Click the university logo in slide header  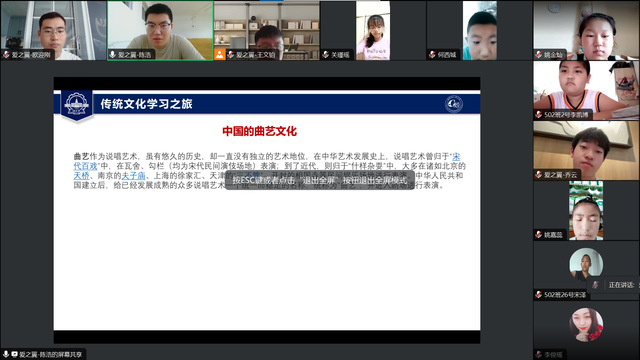click(x=77, y=104)
